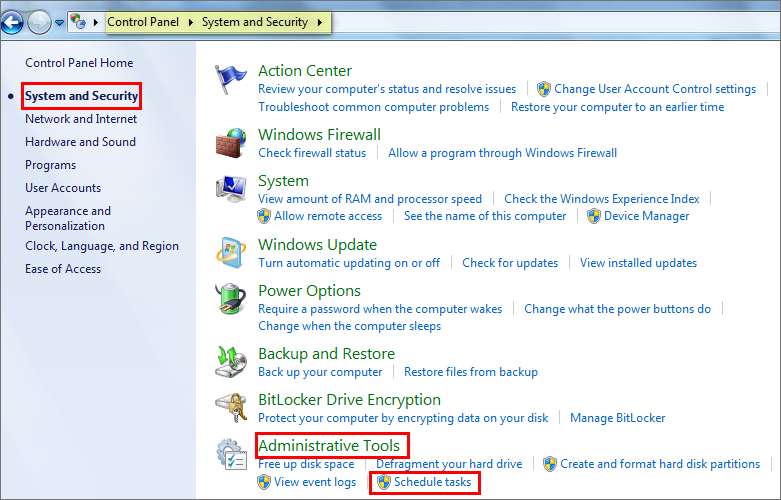Go to Control Panel Home
Screen dimensions: 781x500
coord(79,63)
